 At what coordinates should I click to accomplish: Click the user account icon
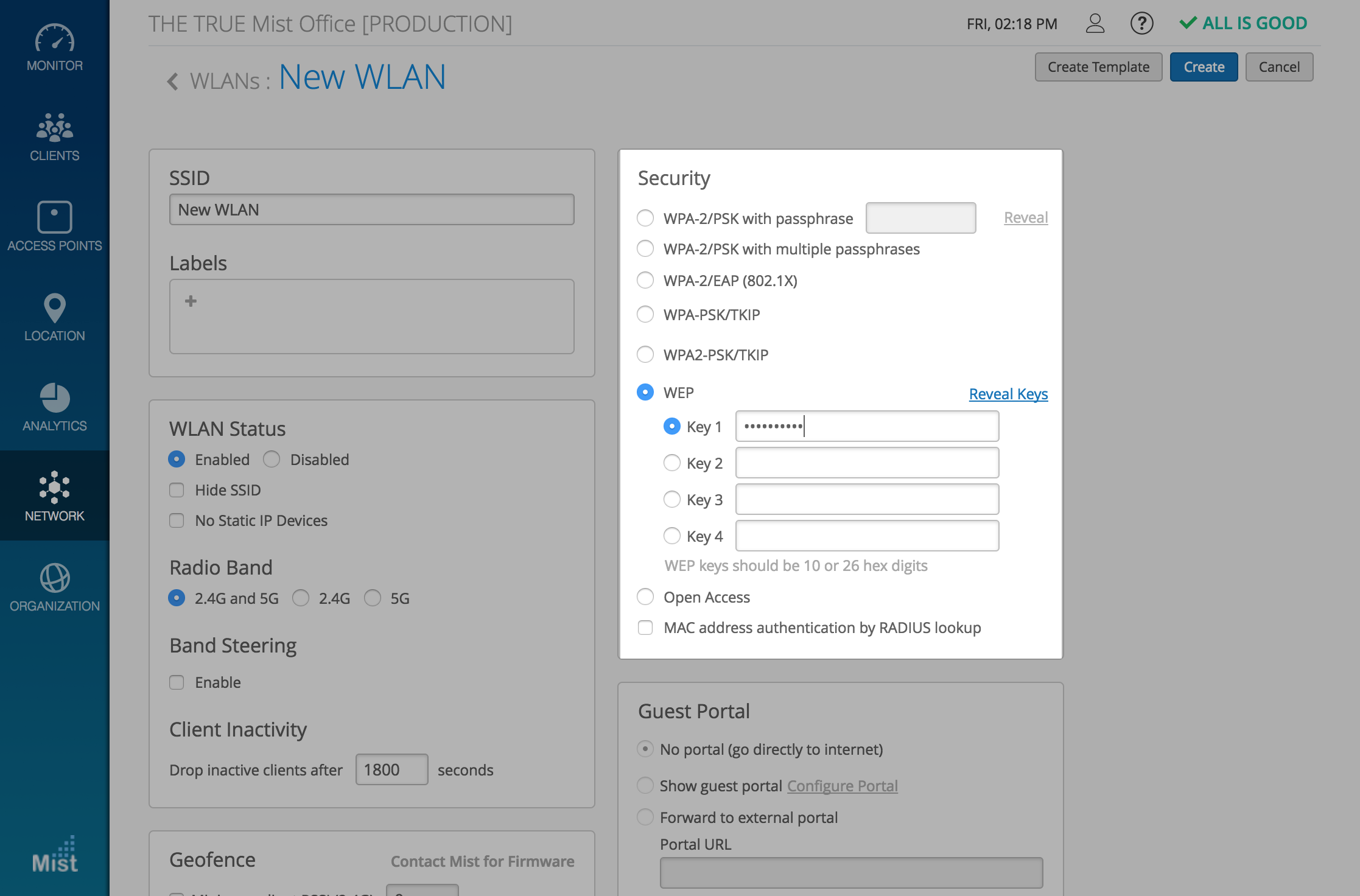pyautogui.click(x=1095, y=24)
